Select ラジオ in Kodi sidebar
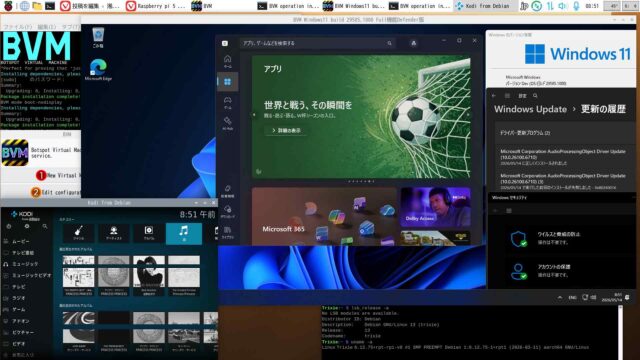Screen dimensions: 640x360 pos(19,298)
